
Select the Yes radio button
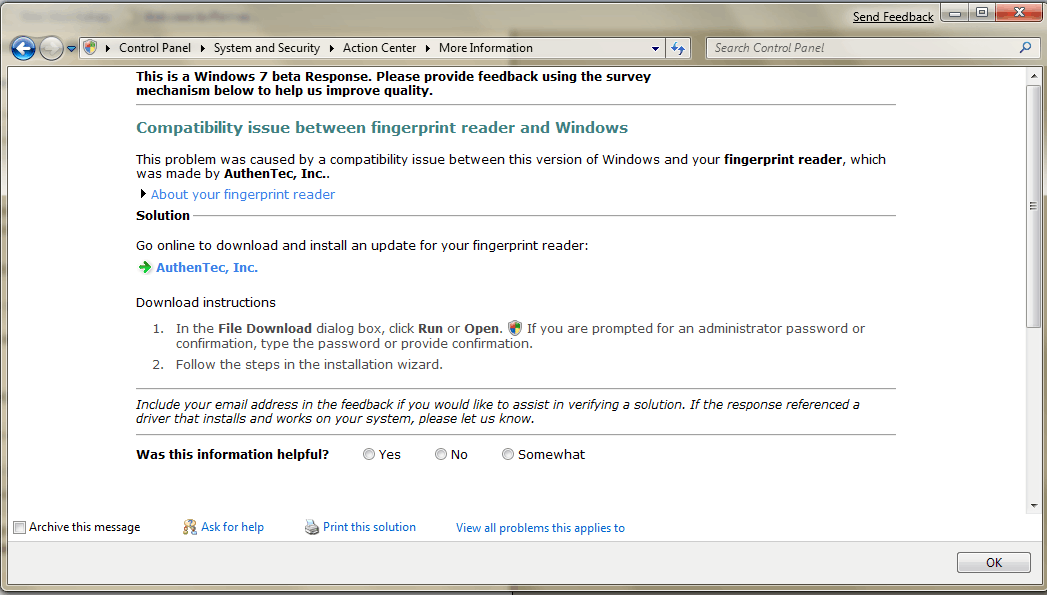pyautogui.click(x=369, y=454)
